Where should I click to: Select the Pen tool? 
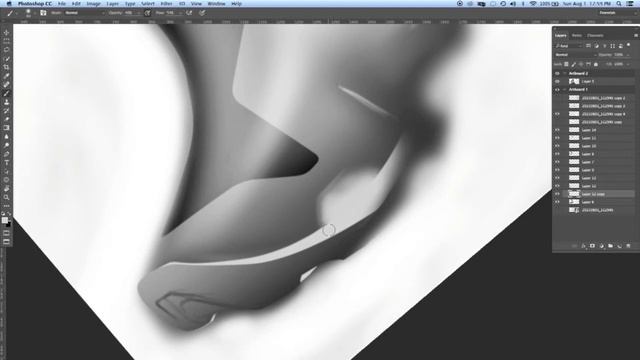click(6, 154)
